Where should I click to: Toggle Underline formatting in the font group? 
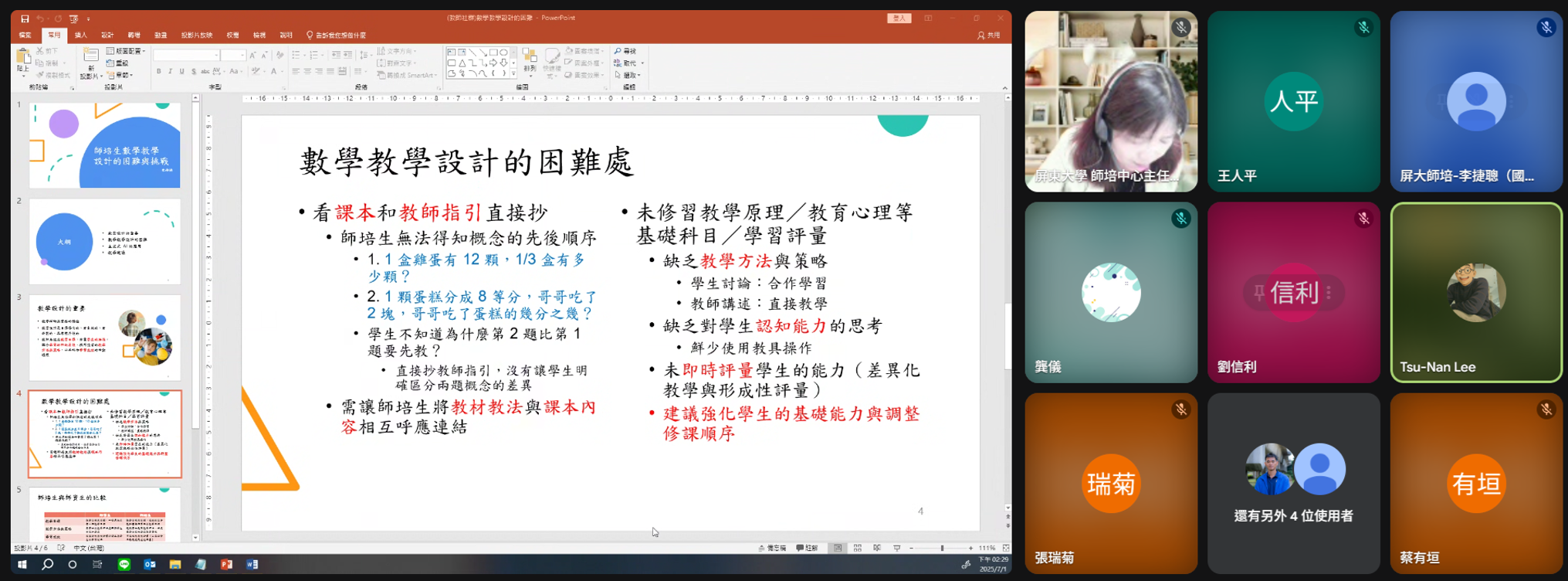point(182,72)
